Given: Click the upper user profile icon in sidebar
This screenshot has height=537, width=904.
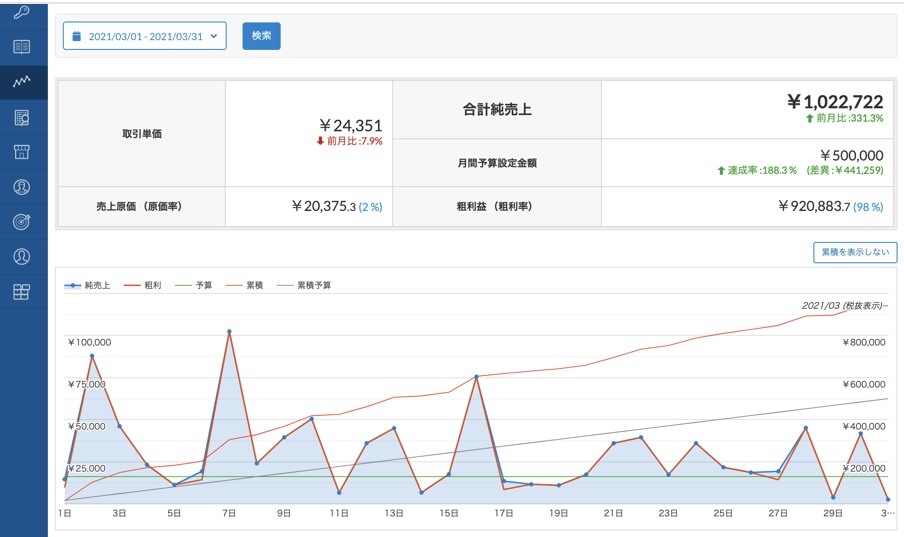Looking at the screenshot, I should pyautogui.click(x=21, y=187).
